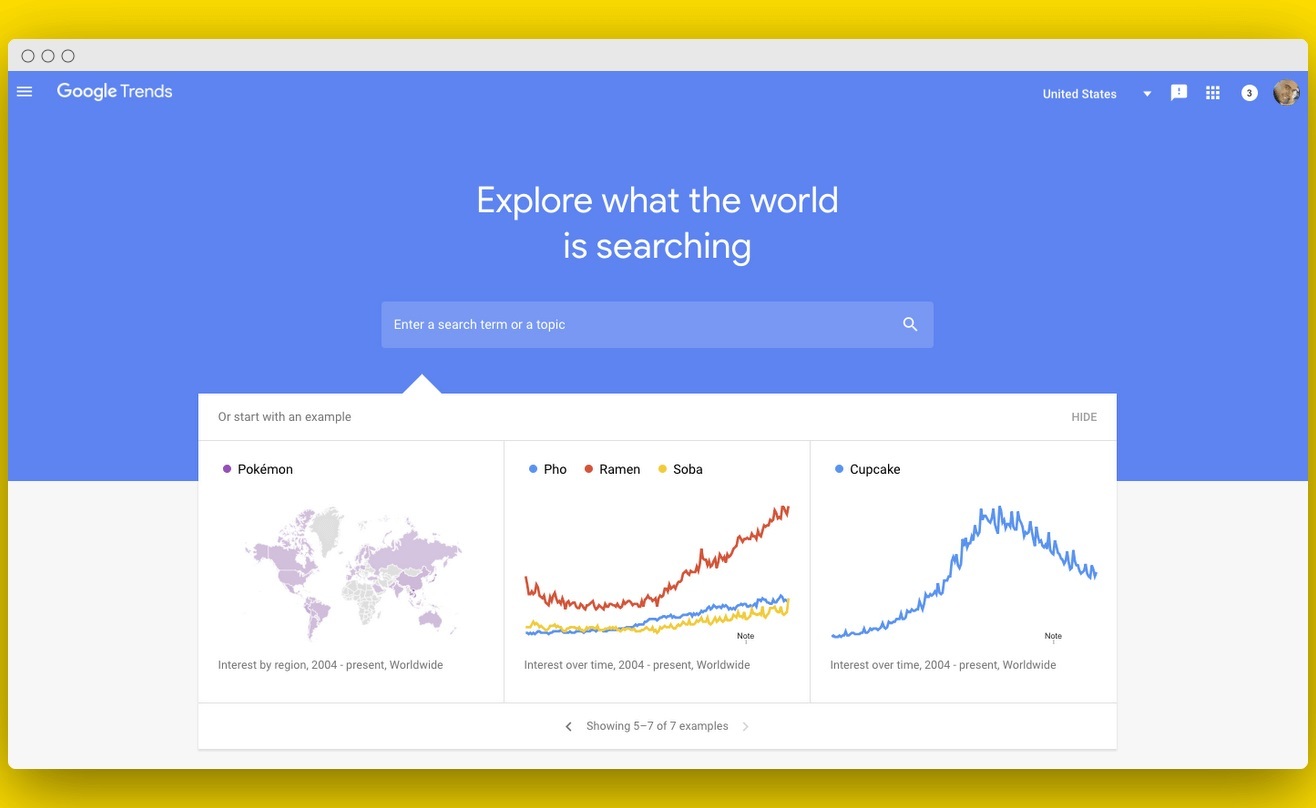Image resolution: width=1316 pixels, height=808 pixels.
Task: Open the Google apps grid
Action: click(x=1213, y=93)
